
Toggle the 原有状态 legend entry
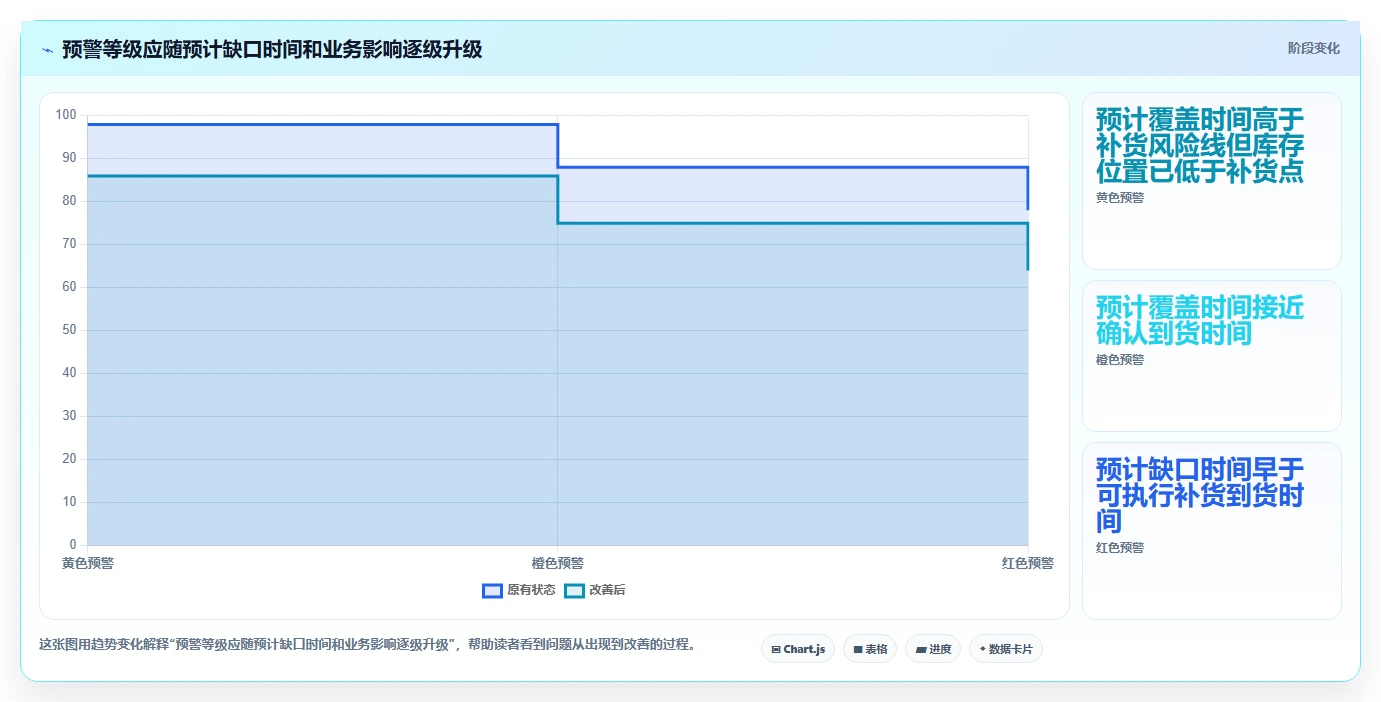coord(519,590)
